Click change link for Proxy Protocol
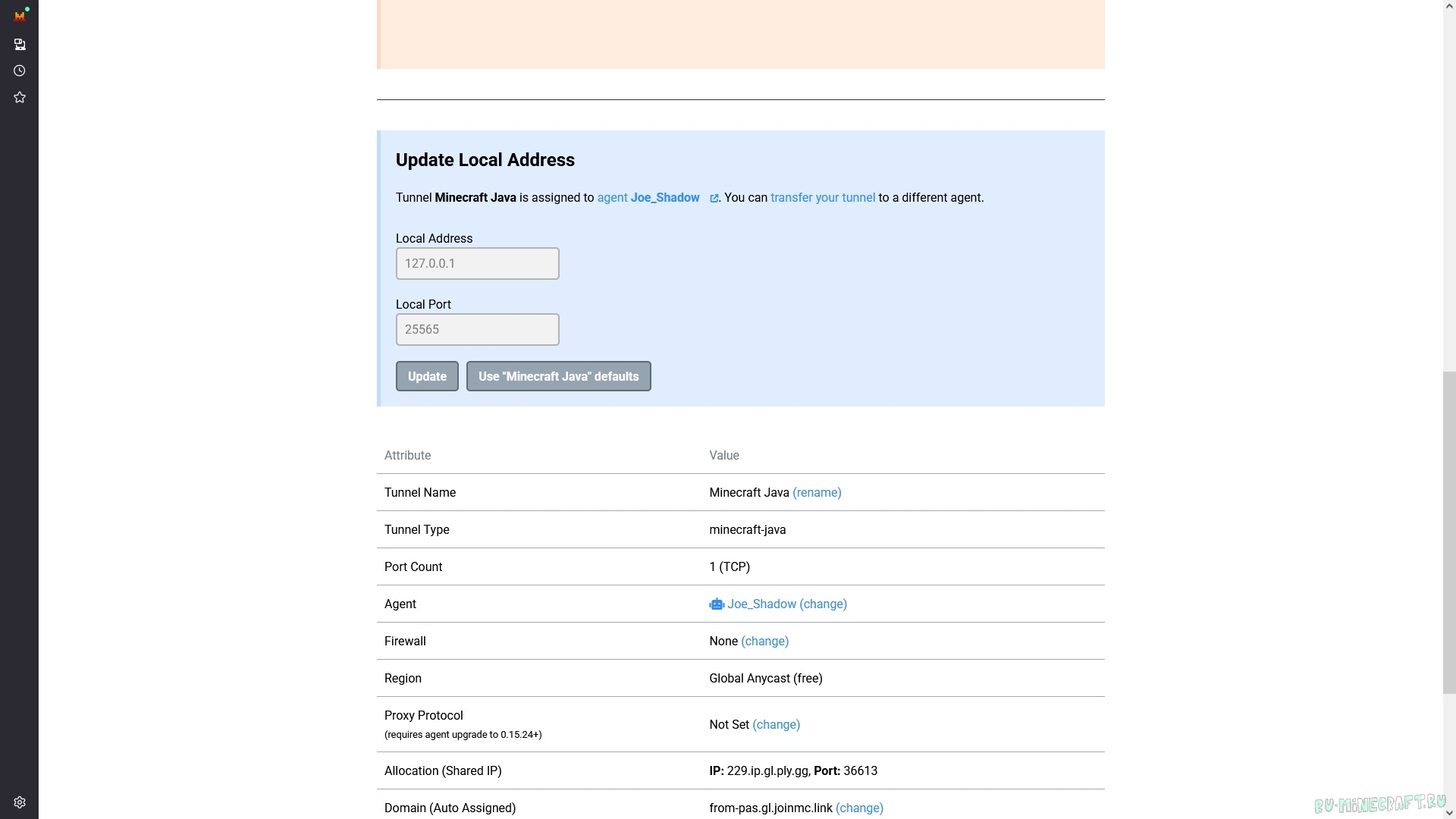This screenshot has width=1456, height=819. point(776,724)
